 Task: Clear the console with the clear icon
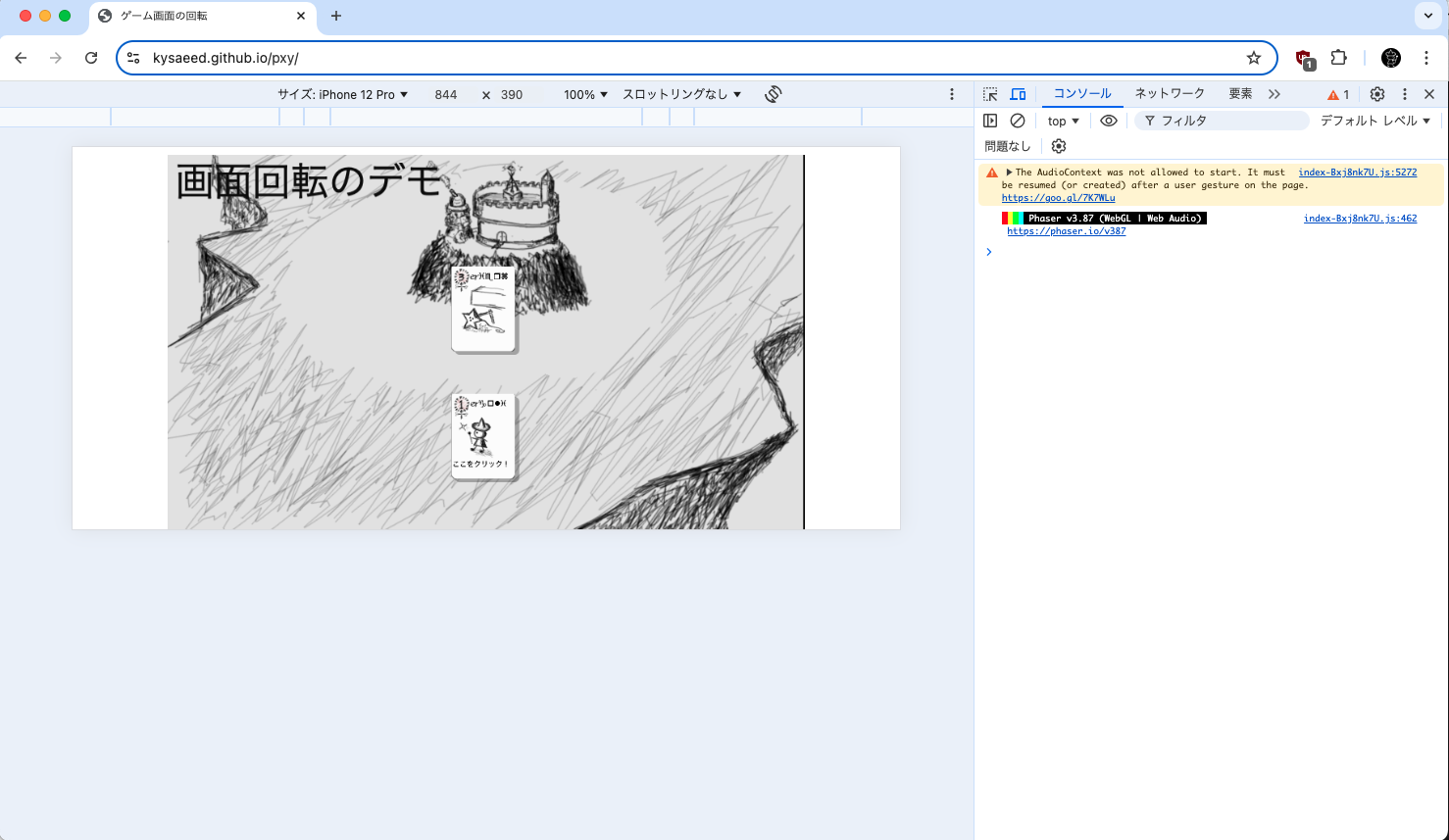1018,120
